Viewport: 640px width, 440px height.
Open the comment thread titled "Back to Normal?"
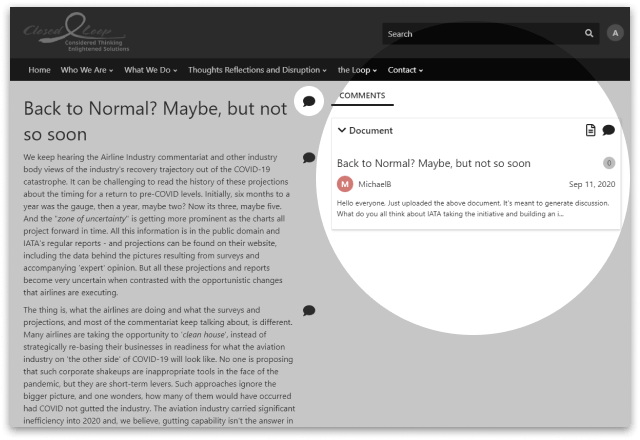click(x=433, y=163)
